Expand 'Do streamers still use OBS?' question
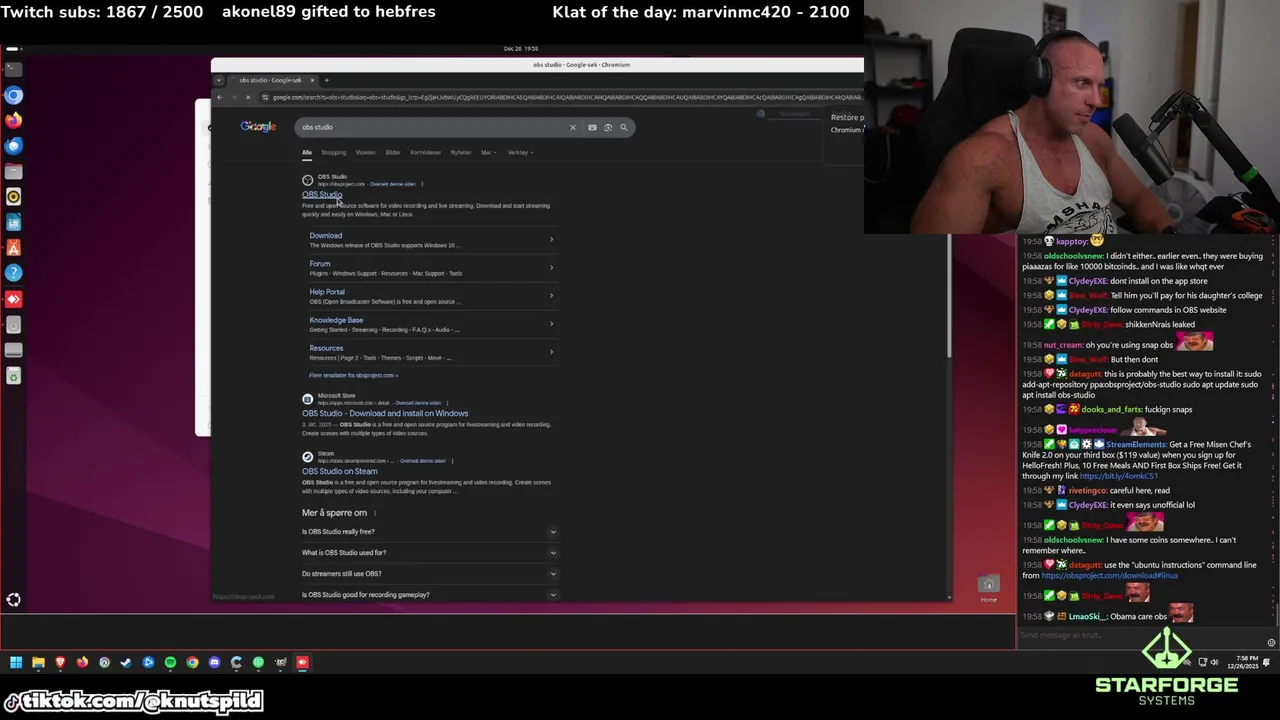Screen dimensions: 1280x720 click(x=429, y=574)
